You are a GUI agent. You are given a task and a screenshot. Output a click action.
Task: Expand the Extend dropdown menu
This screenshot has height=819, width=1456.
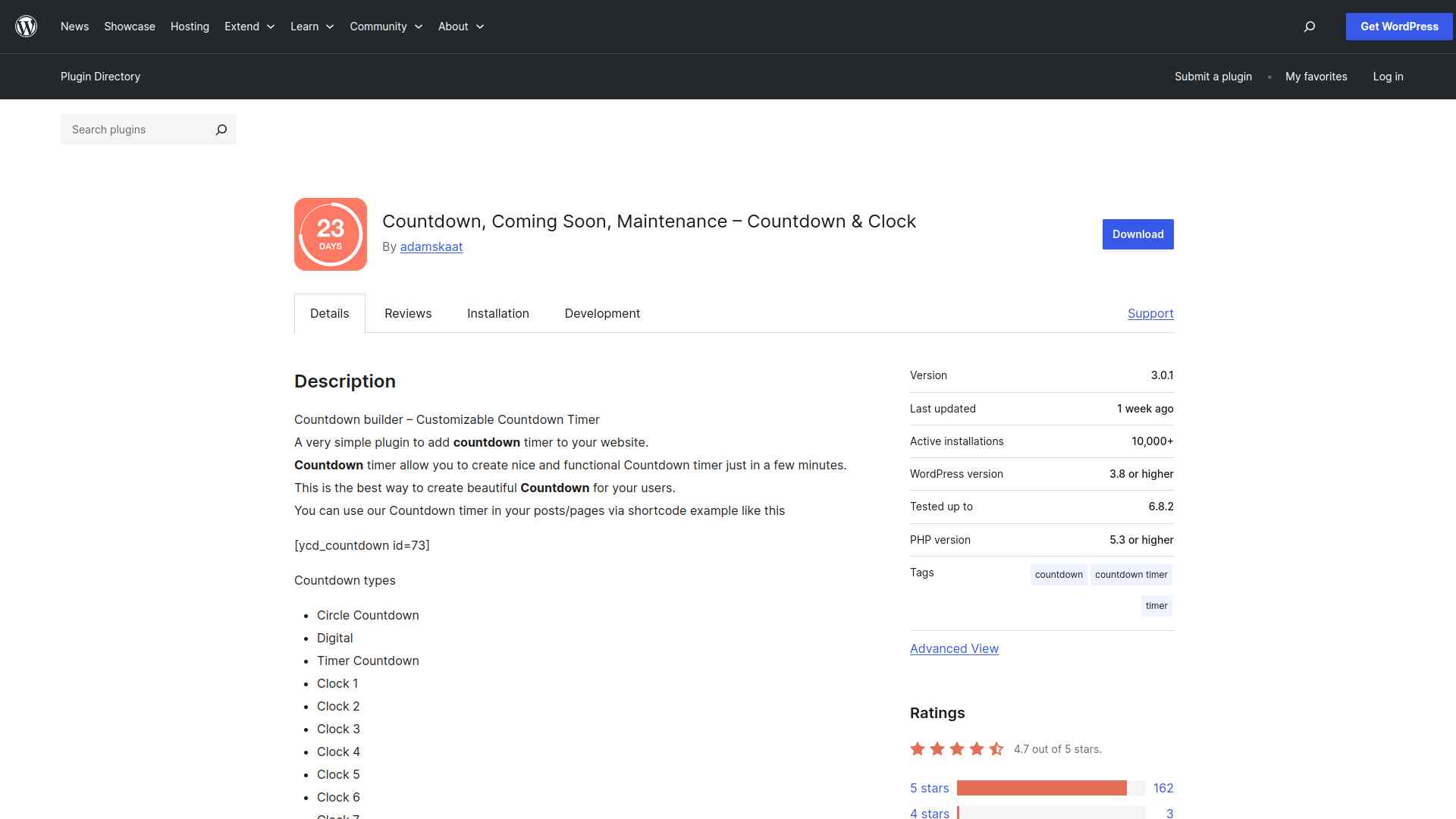249,27
